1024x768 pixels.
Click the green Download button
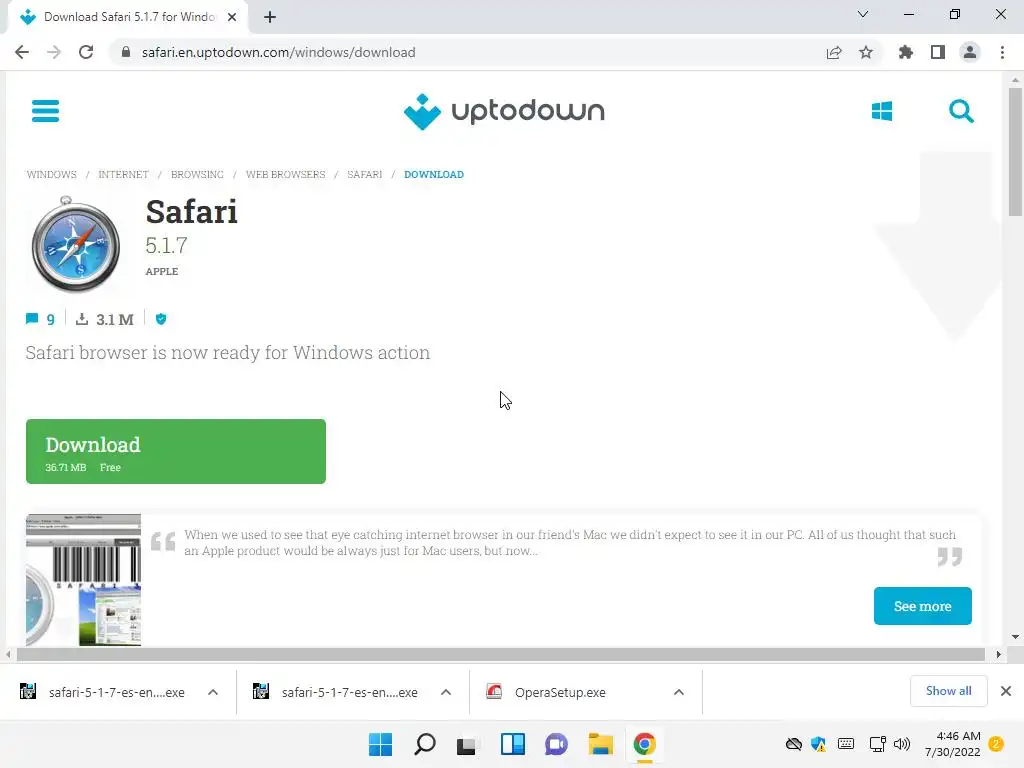[x=176, y=451]
